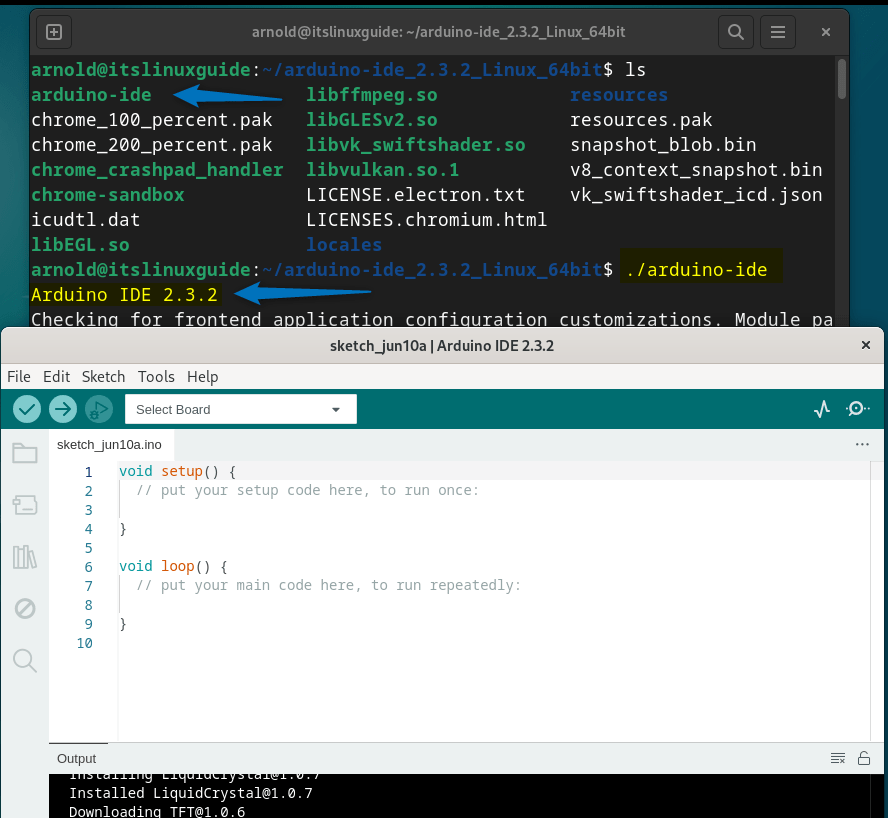The image size is (888, 818).
Task: Open the Serial Monitor icon
Action: click(x=857, y=409)
